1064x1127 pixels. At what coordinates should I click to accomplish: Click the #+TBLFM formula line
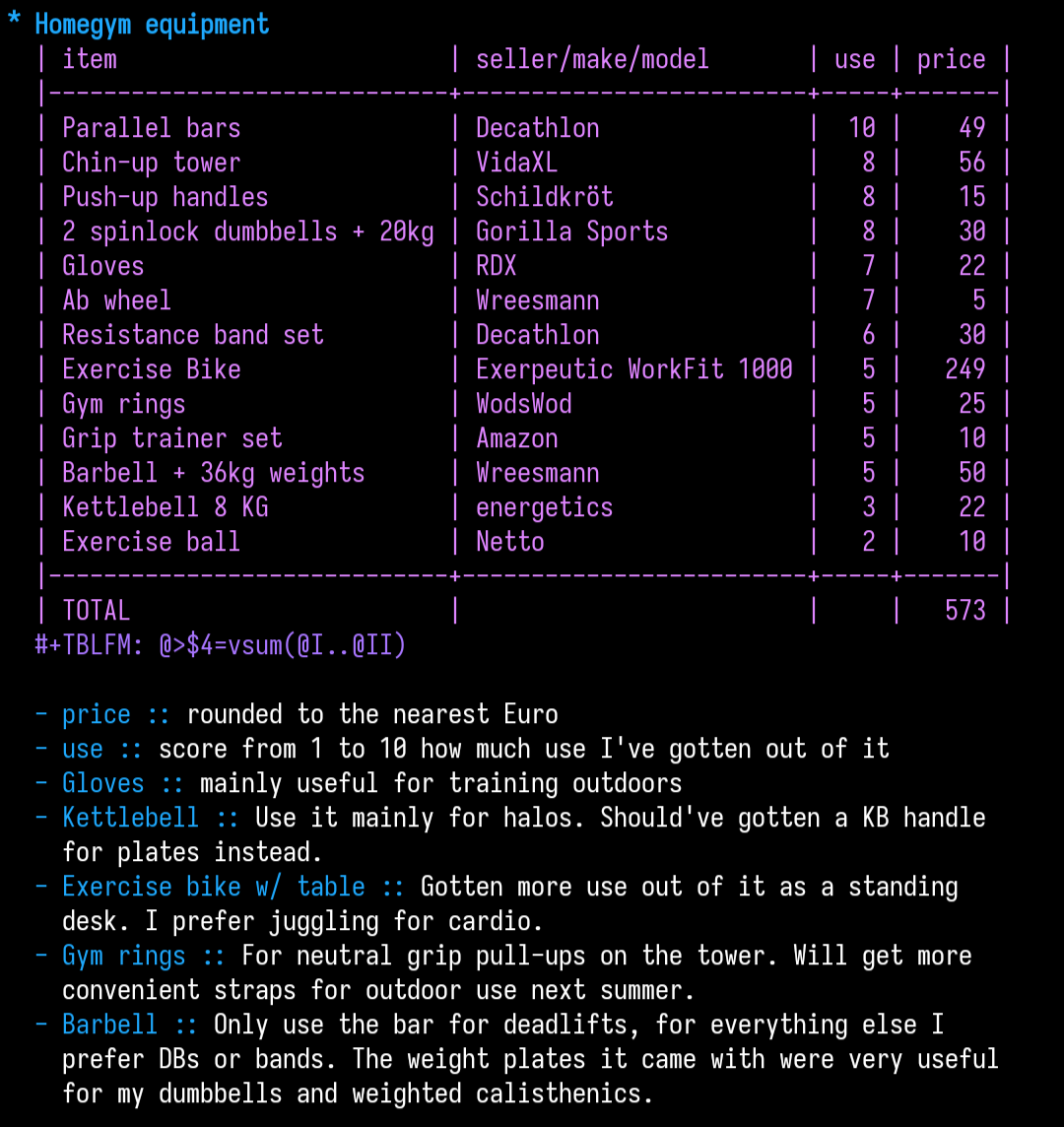[x=220, y=645]
